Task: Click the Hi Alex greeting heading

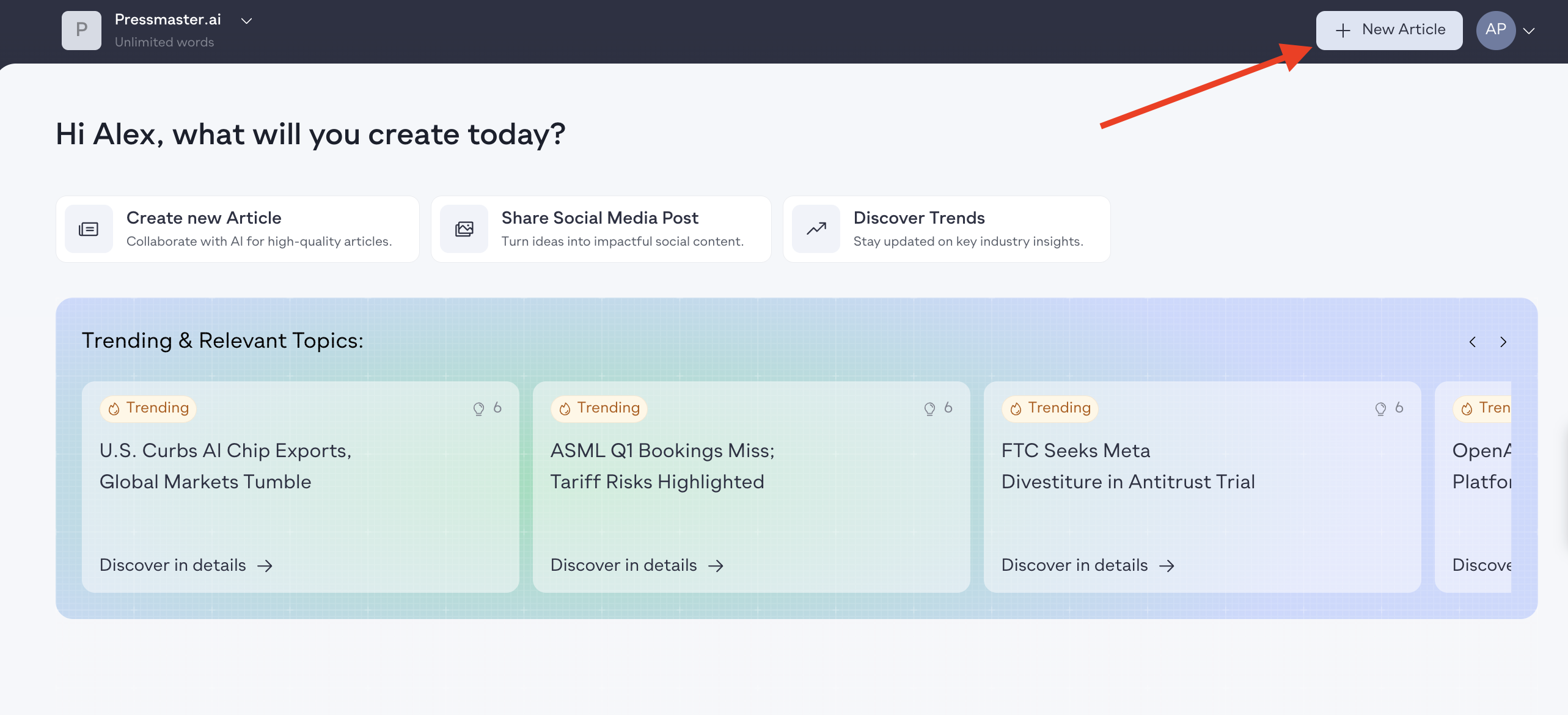Action: click(x=310, y=134)
